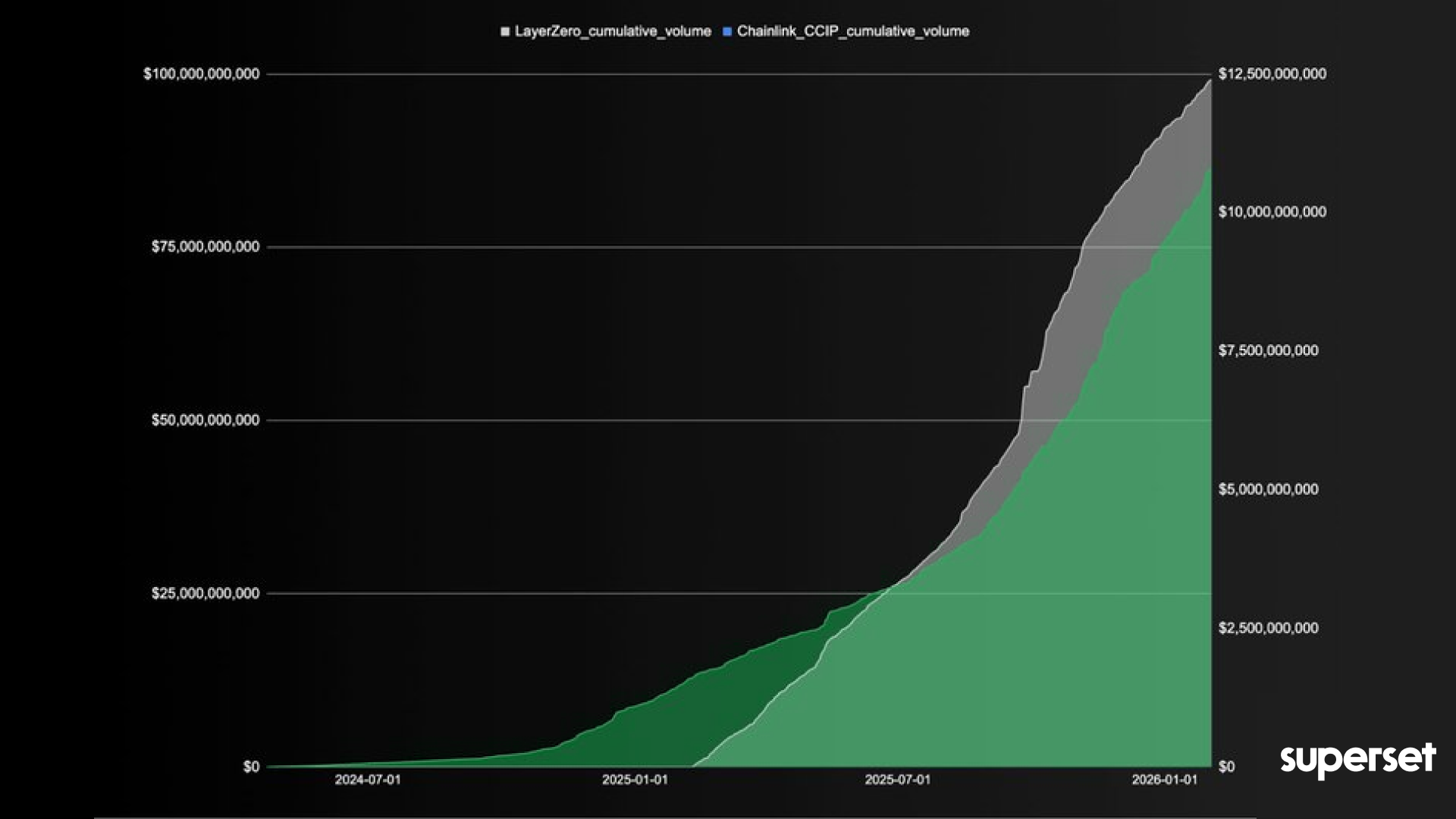Click the $5,000,000,000 right axis label
1456x819 pixels.
point(1268,490)
